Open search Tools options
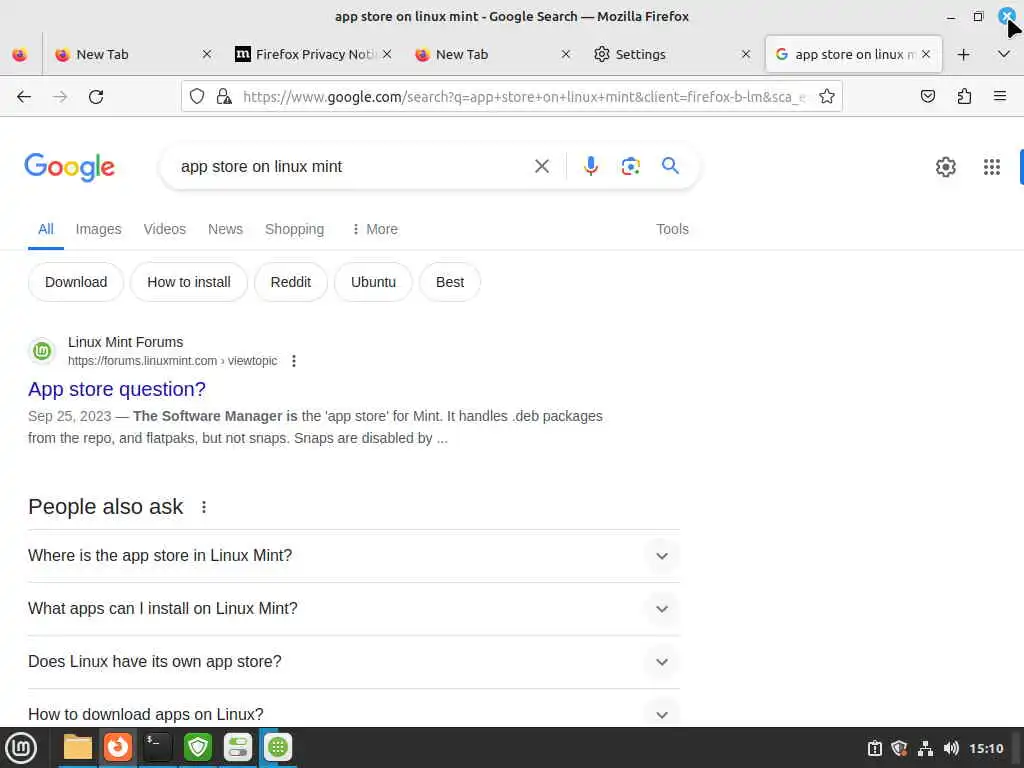 [x=672, y=229]
